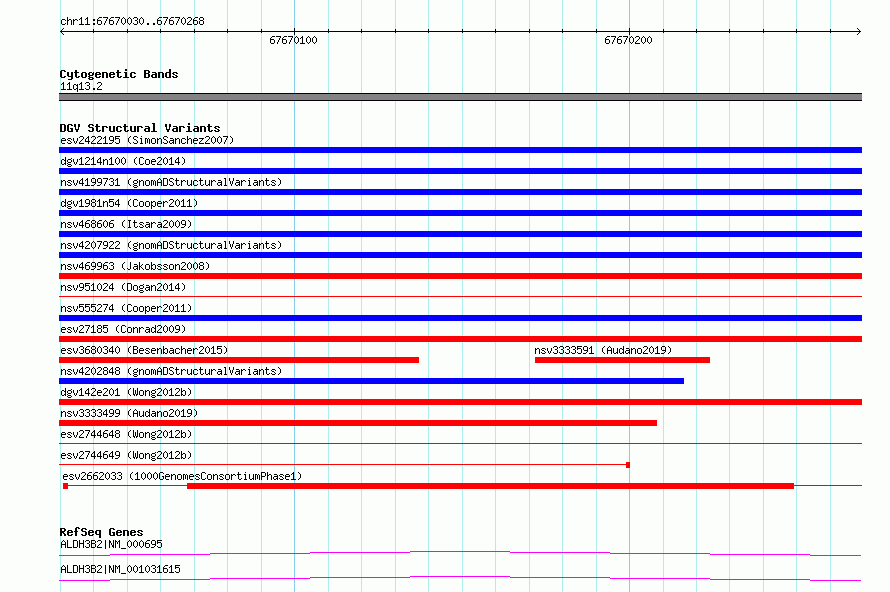Click the small red start block of esv2662033
Viewport: 890px width, 592px height.
65,486
